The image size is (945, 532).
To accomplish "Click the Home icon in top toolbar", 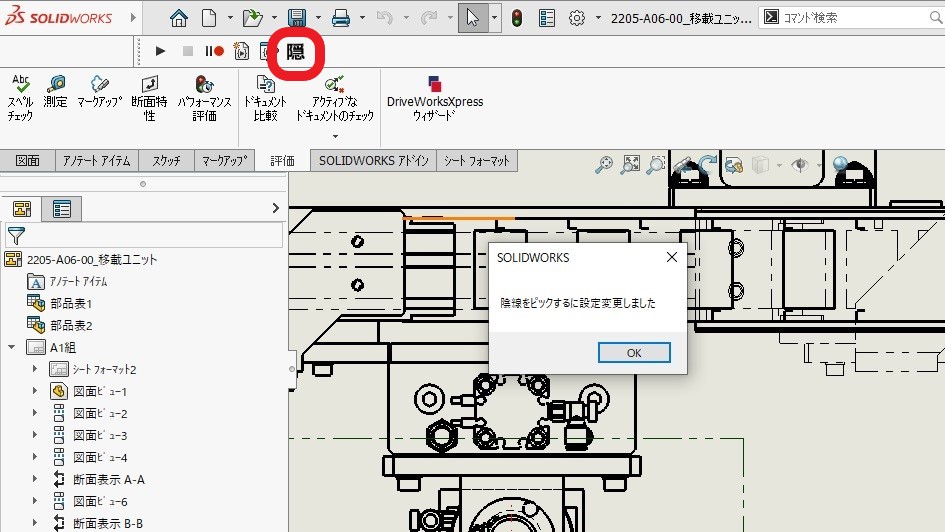I will tap(178, 18).
